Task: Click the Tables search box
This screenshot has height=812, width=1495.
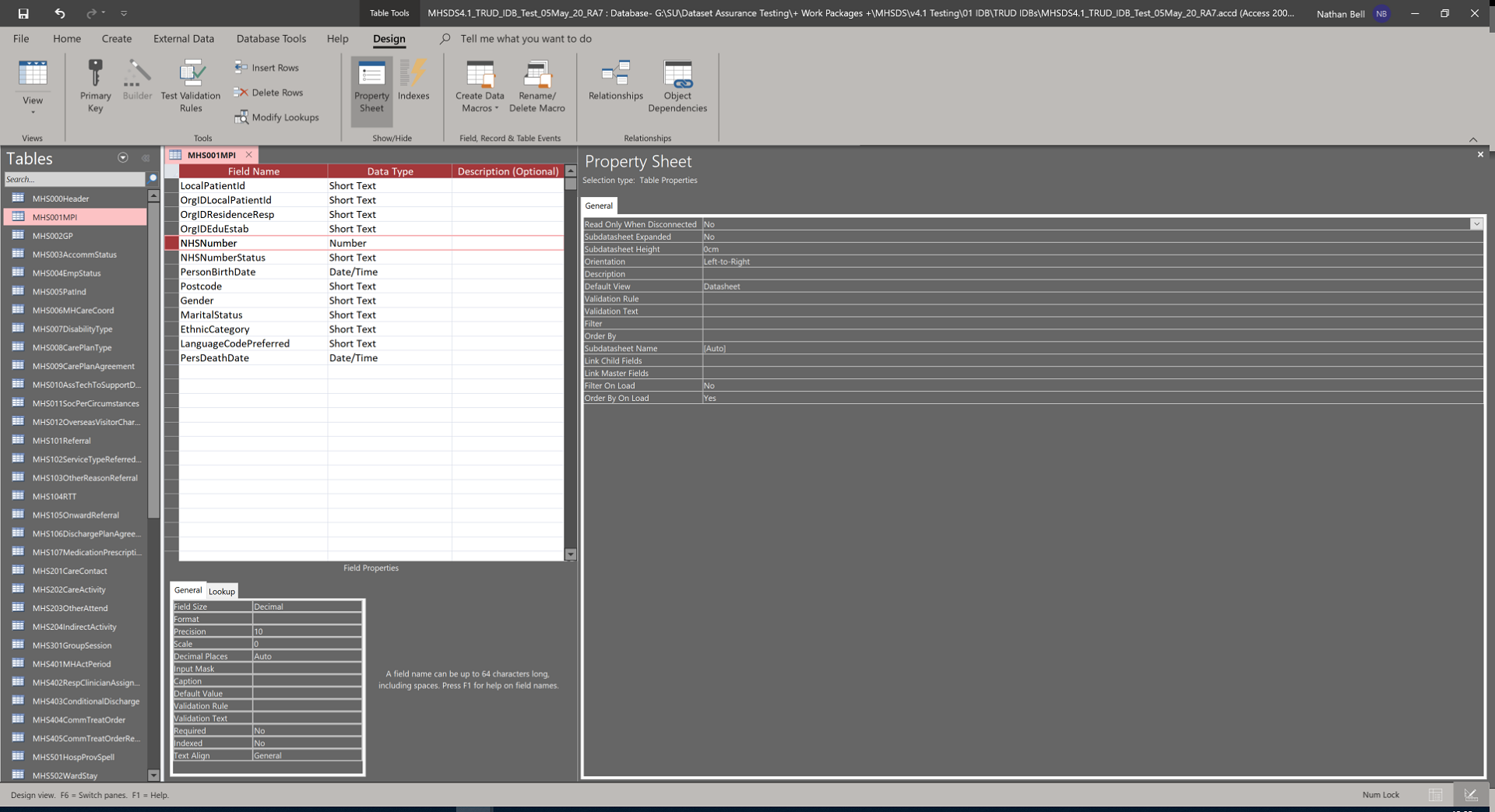Action: [x=75, y=180]
